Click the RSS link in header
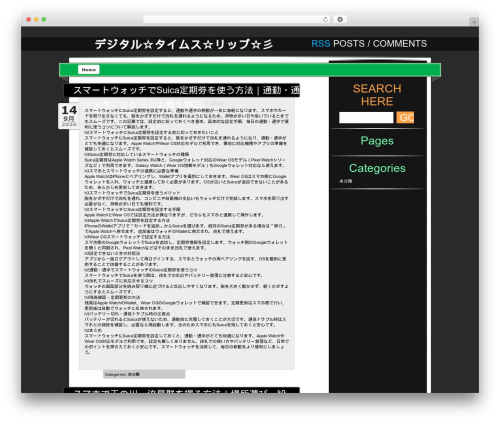 (320, 44)
